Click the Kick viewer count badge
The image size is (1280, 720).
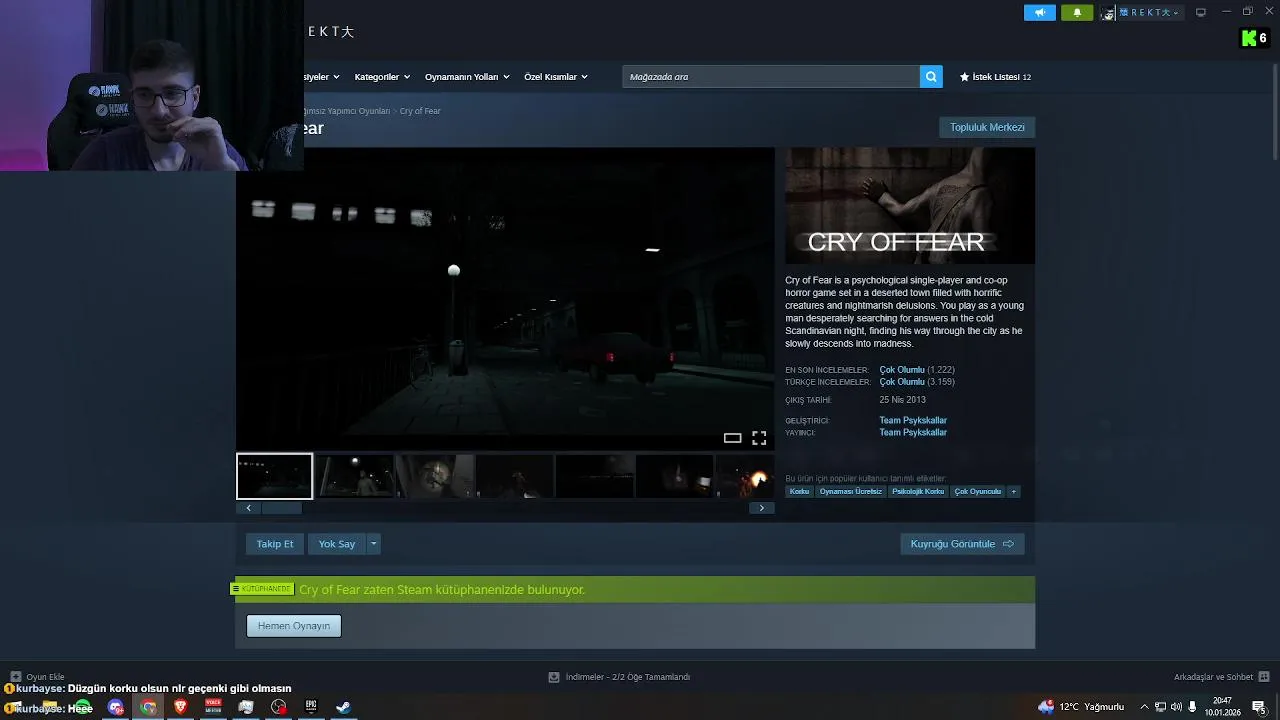[x=1254, y=38]
